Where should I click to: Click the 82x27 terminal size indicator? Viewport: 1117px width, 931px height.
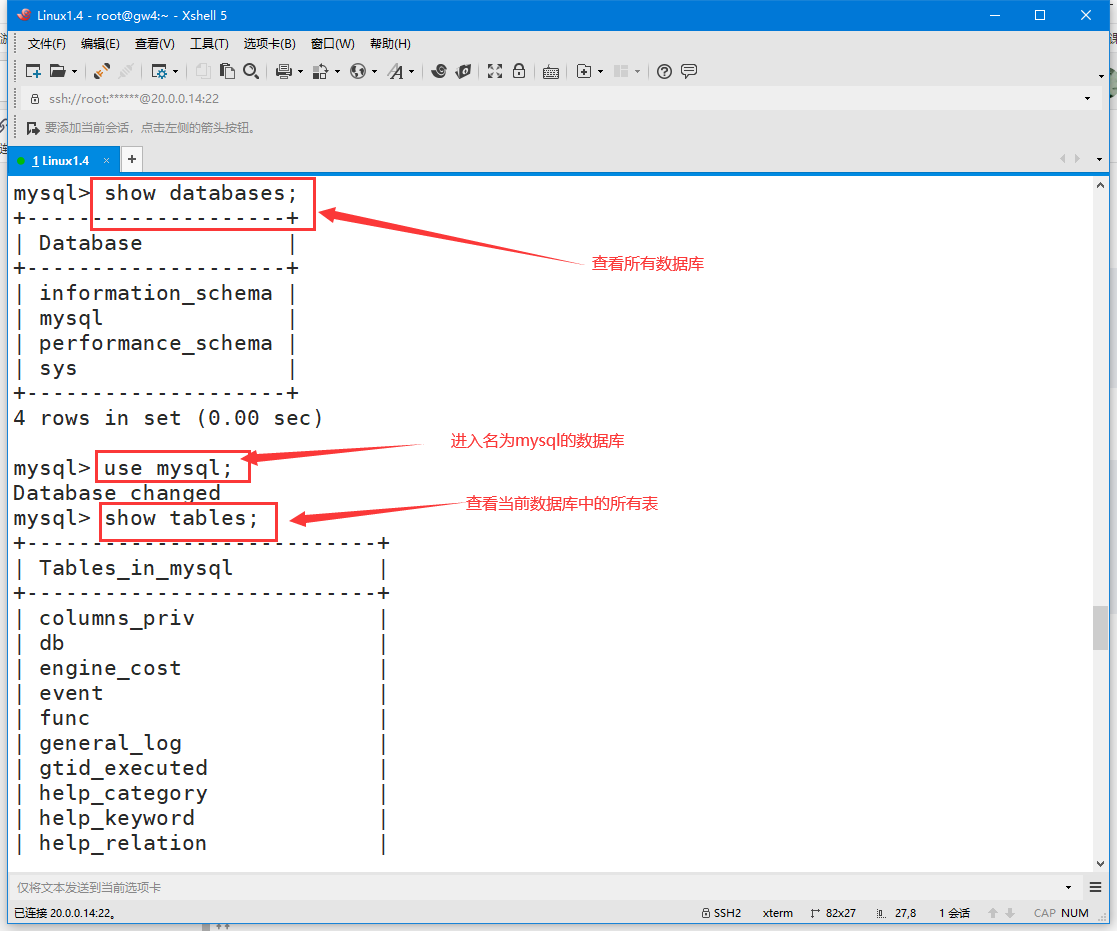pos(833,912)
